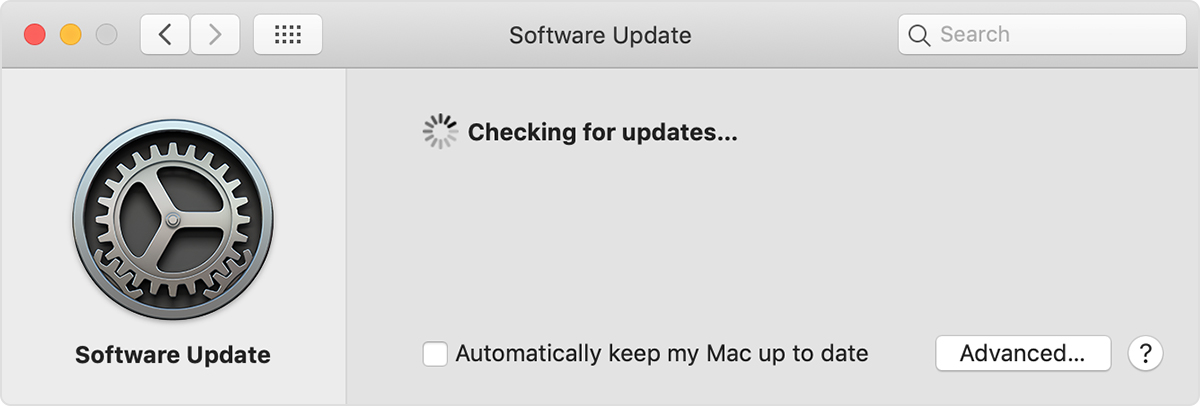
Task: Enable Automatically keep my Mac up to date
Action: tap(435, 354)
